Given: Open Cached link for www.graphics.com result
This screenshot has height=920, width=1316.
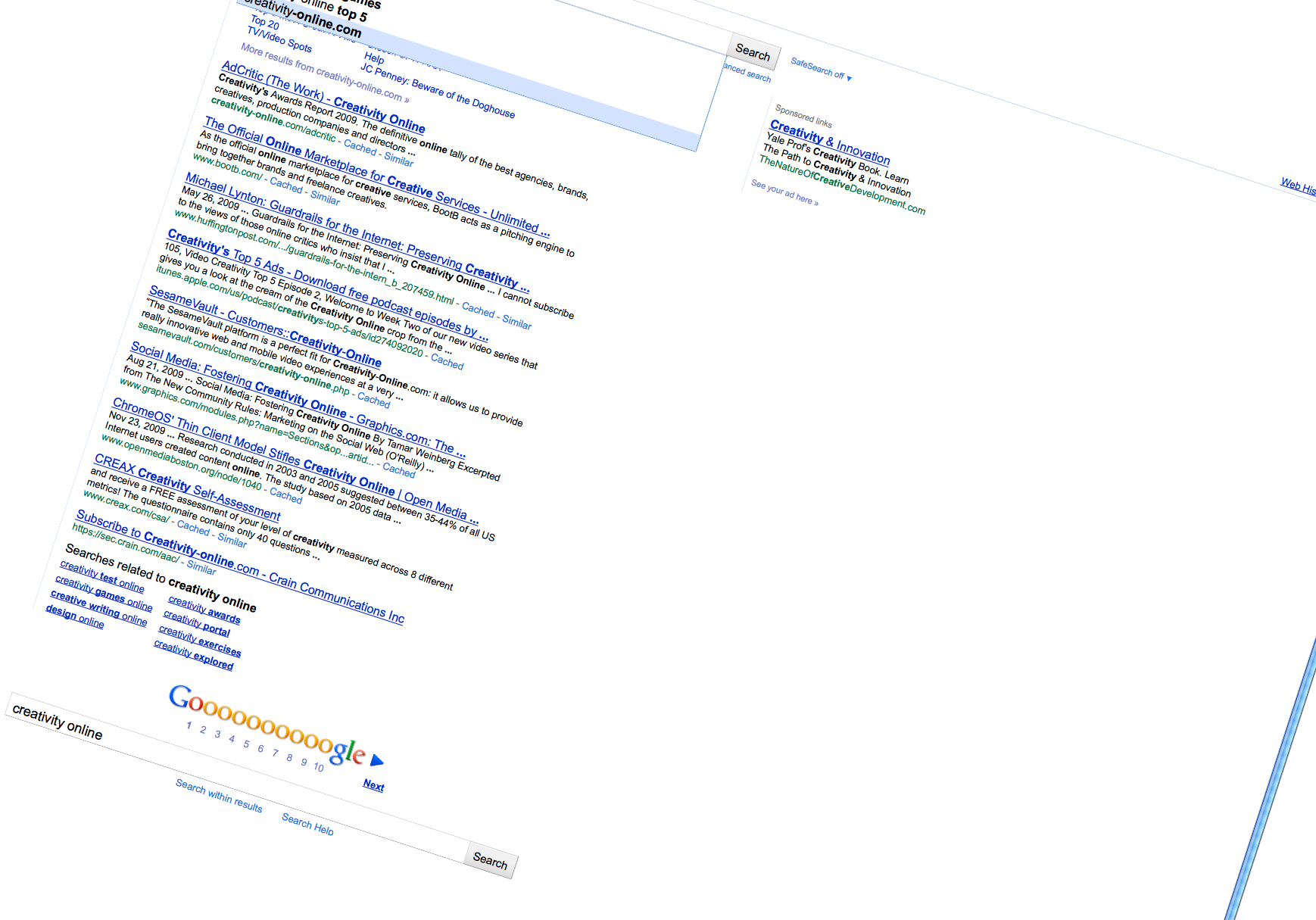Looking at the screenshot, I should pos(399,469).
